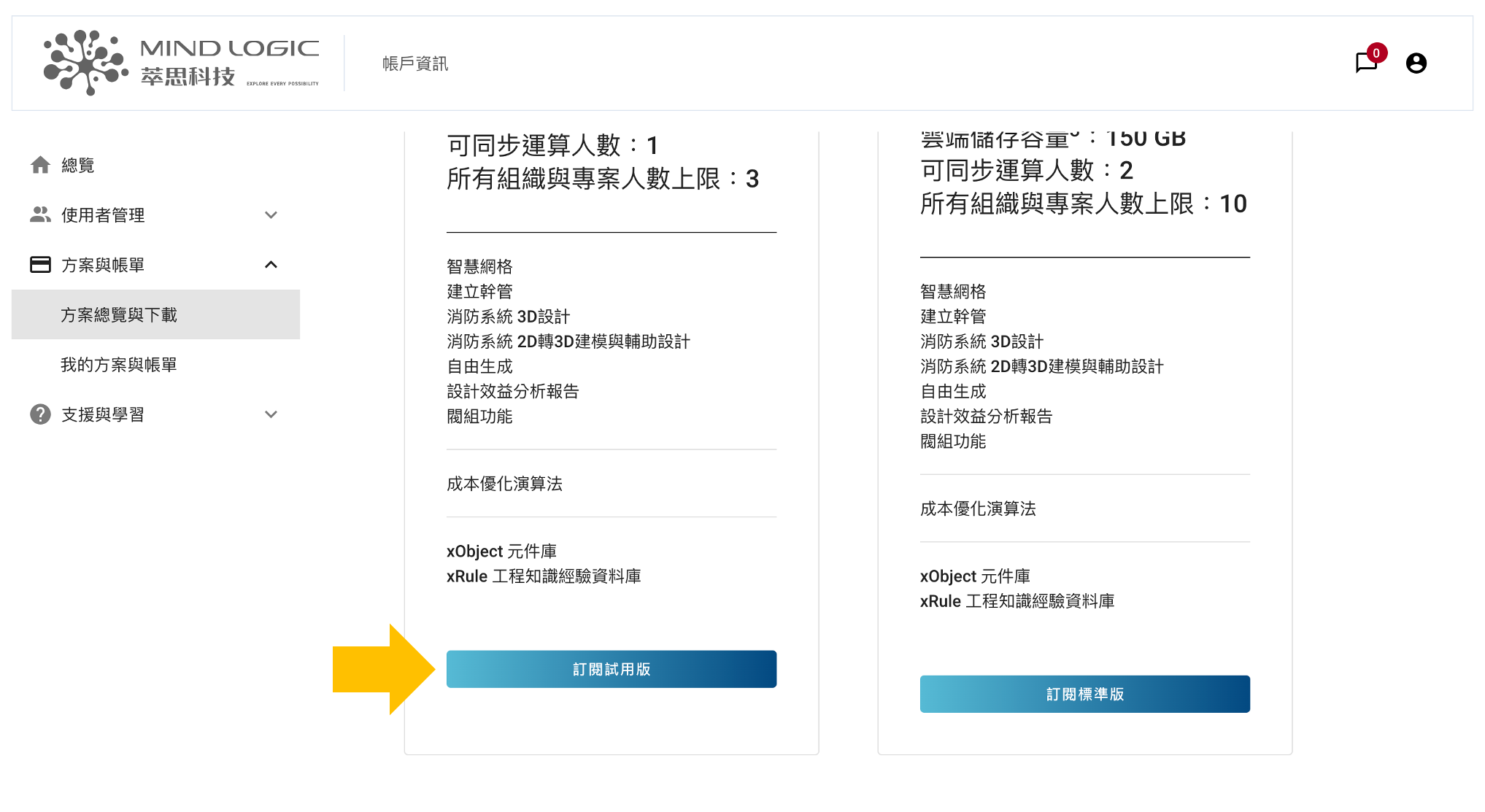Click the 帳戶資訊 header title

[414, 63]
